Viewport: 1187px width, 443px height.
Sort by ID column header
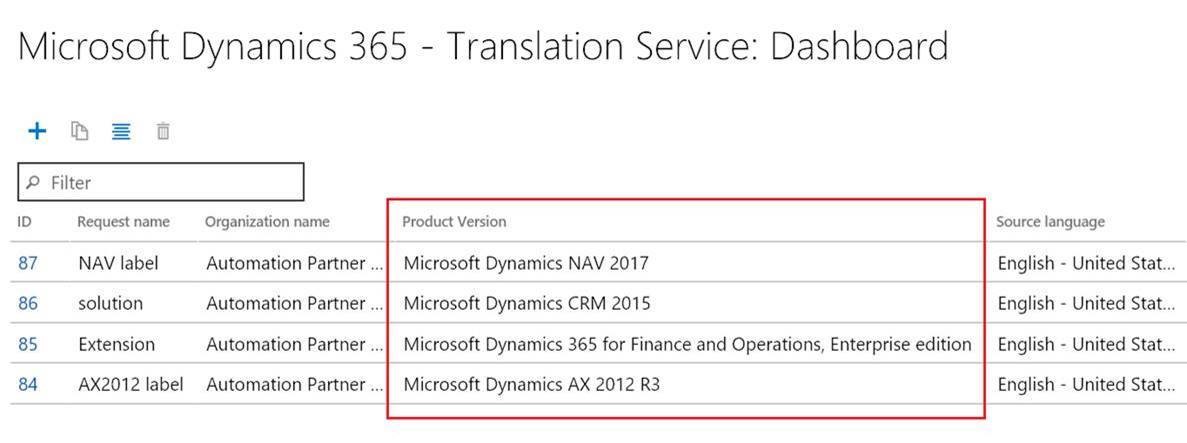(25, 222)
